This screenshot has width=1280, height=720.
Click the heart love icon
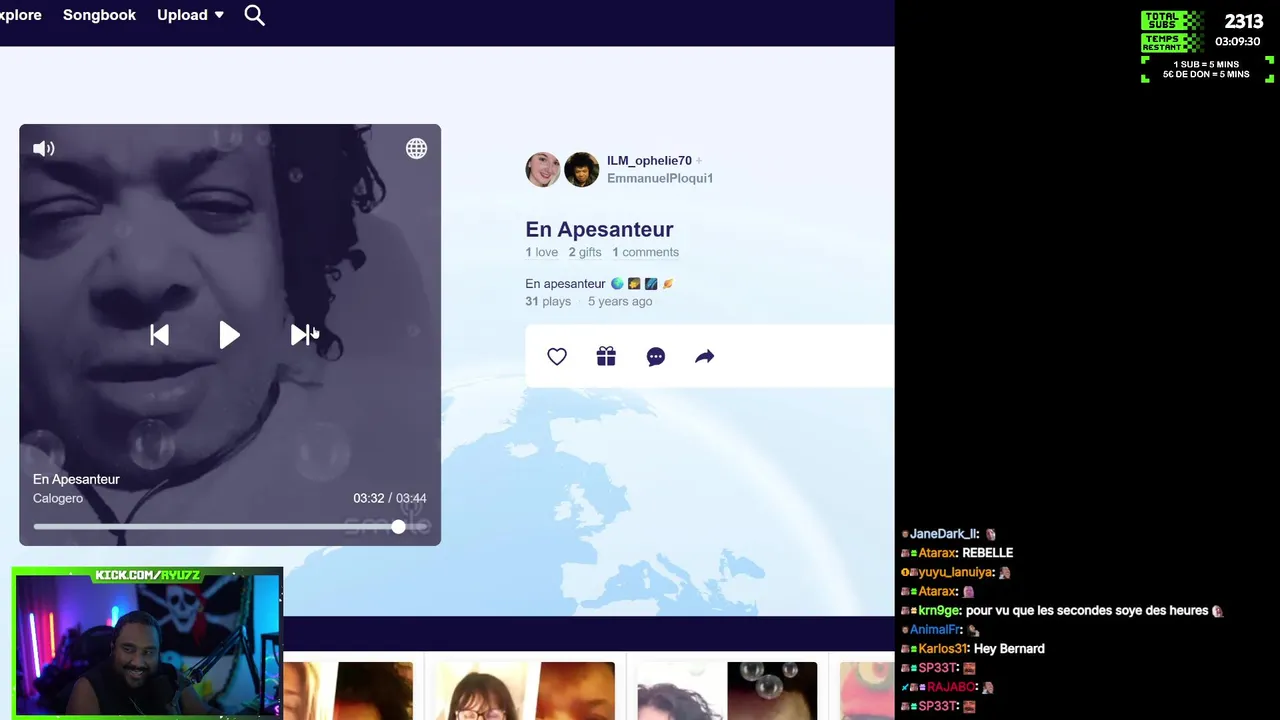[557, 357]
